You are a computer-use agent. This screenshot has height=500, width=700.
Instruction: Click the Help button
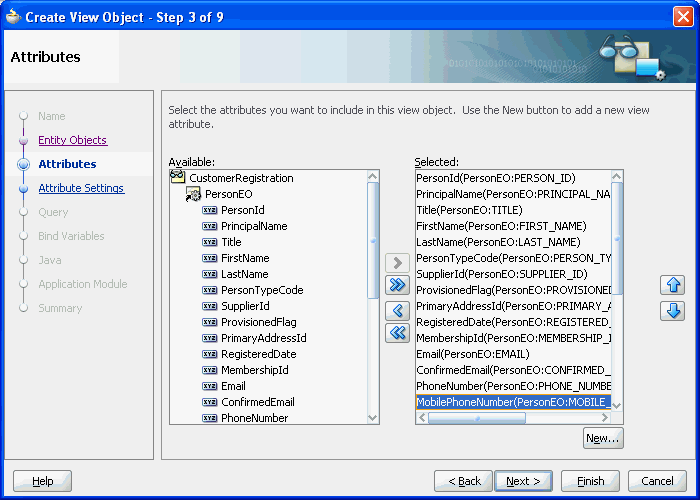tap(42, 481)
